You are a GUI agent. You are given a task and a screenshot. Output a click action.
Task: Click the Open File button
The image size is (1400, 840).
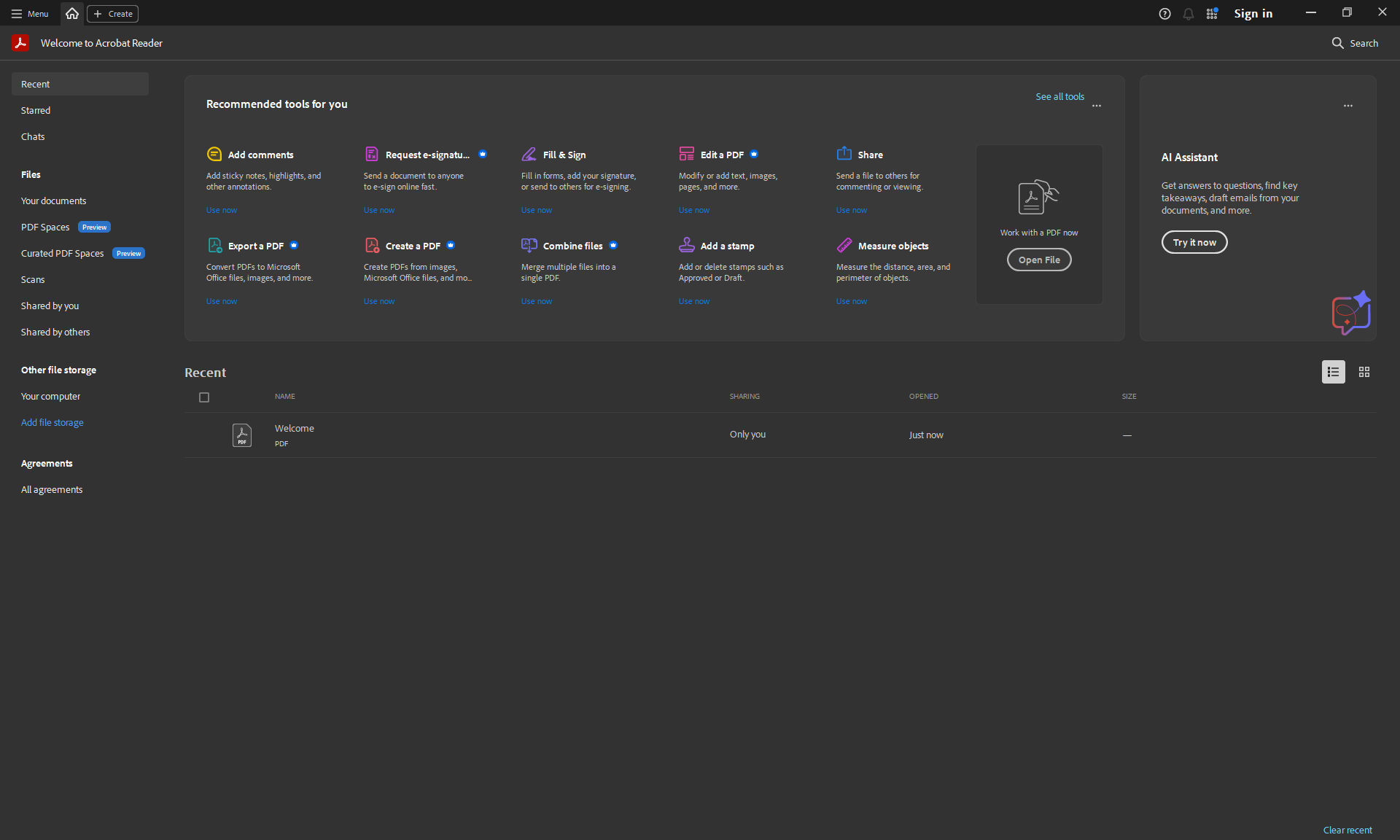[x=1039, y=260]
